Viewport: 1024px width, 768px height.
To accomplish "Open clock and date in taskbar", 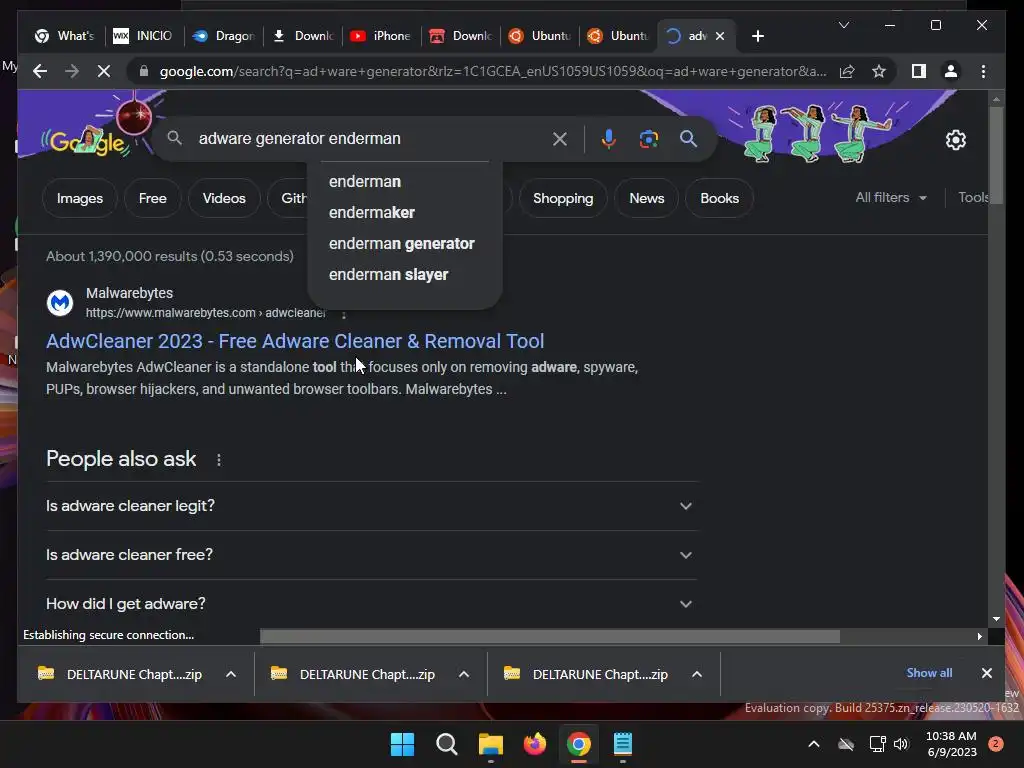I will click(952, 744).
